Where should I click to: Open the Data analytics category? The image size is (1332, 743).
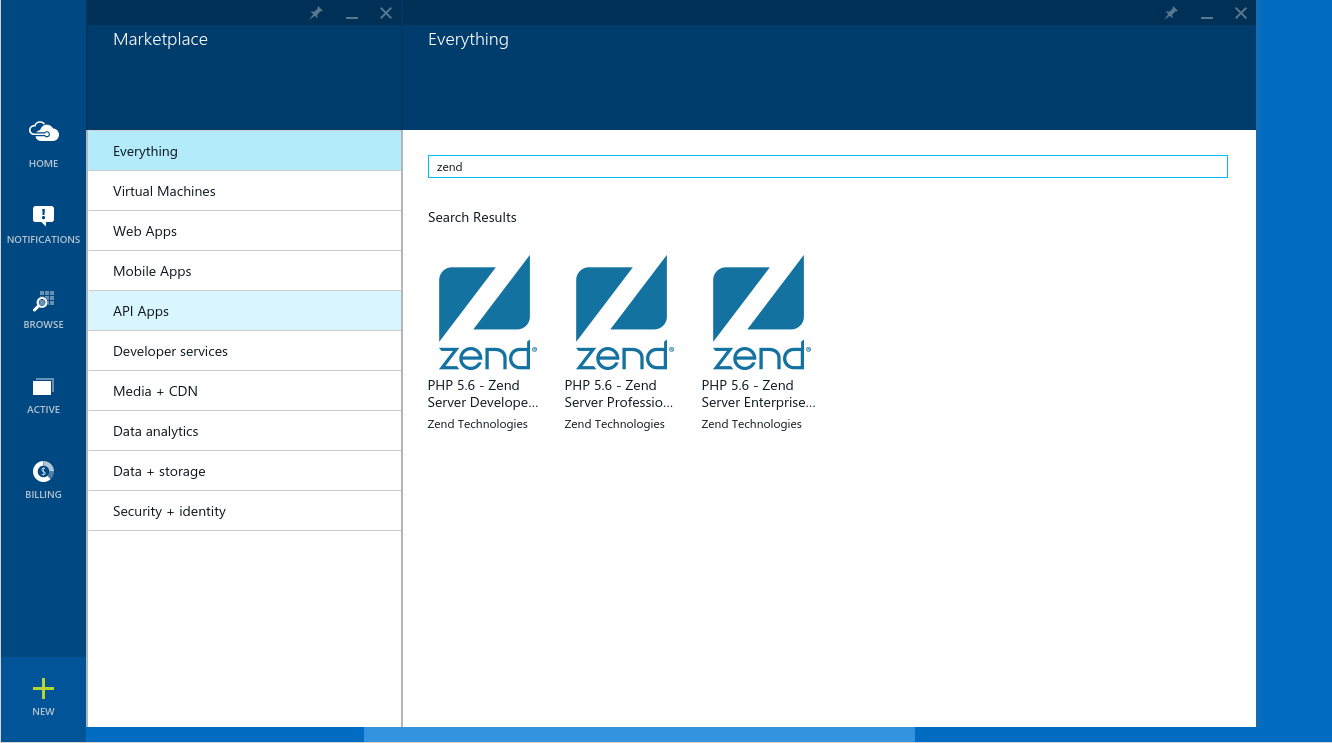pos(244,431)
